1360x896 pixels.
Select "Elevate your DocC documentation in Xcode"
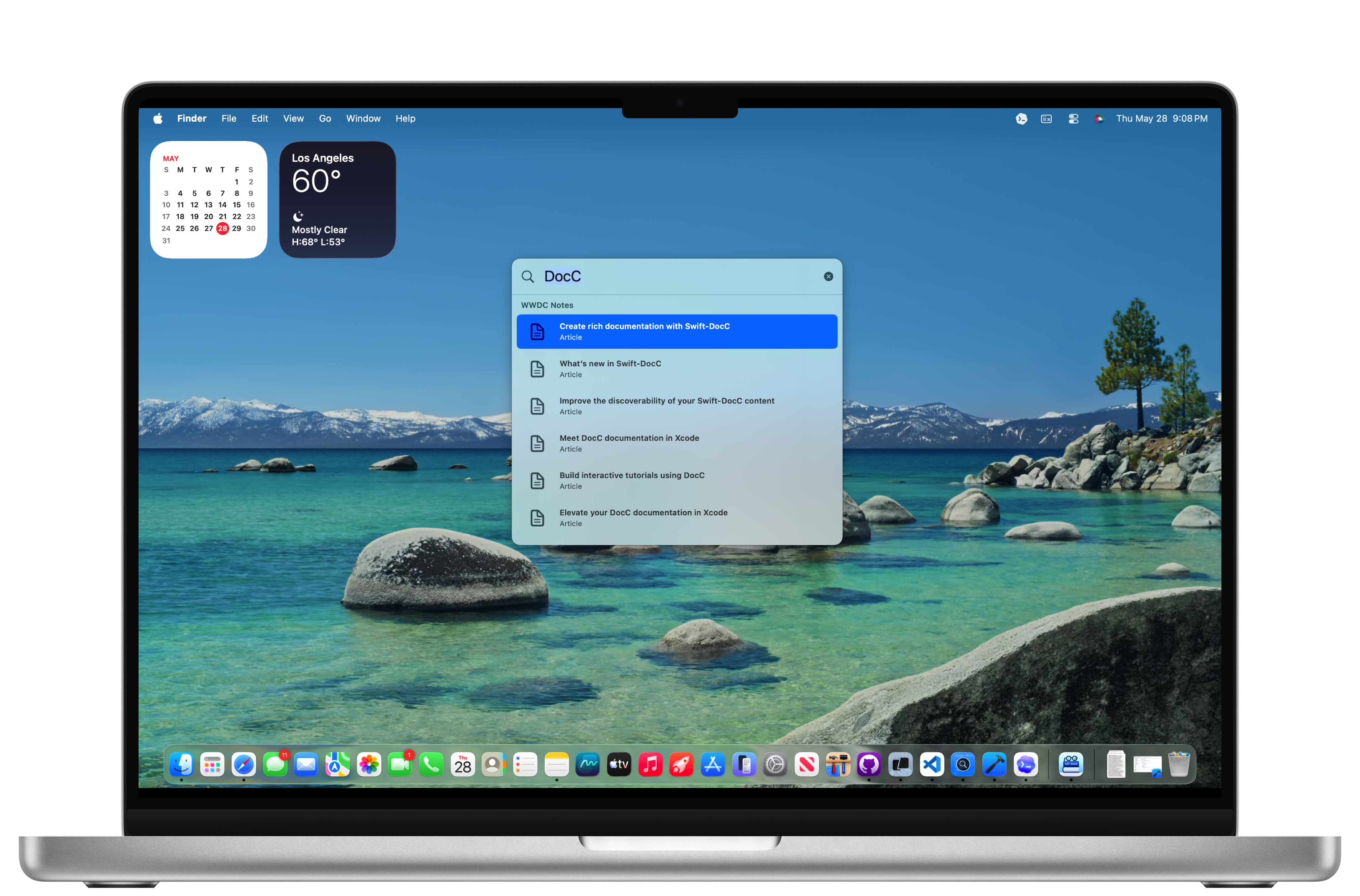pos(677,518)
